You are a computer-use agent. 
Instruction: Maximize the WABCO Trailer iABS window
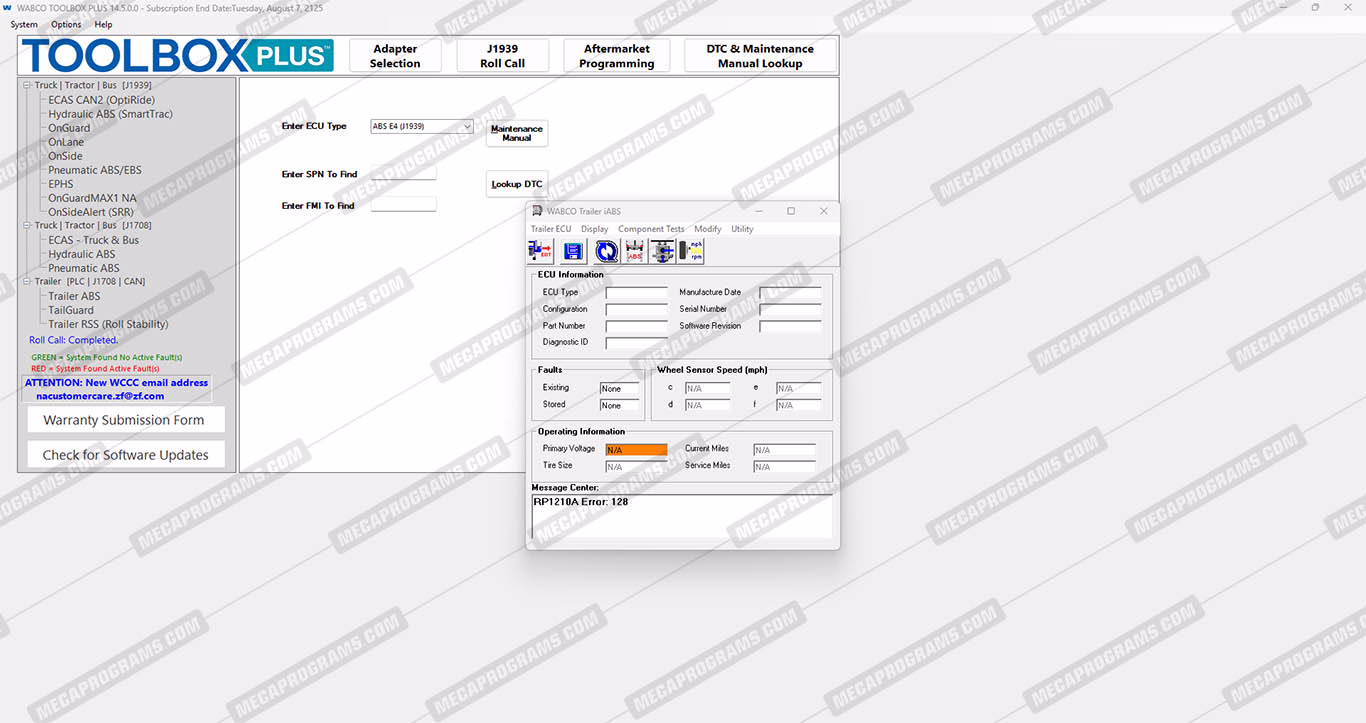[x=791, y=211]
